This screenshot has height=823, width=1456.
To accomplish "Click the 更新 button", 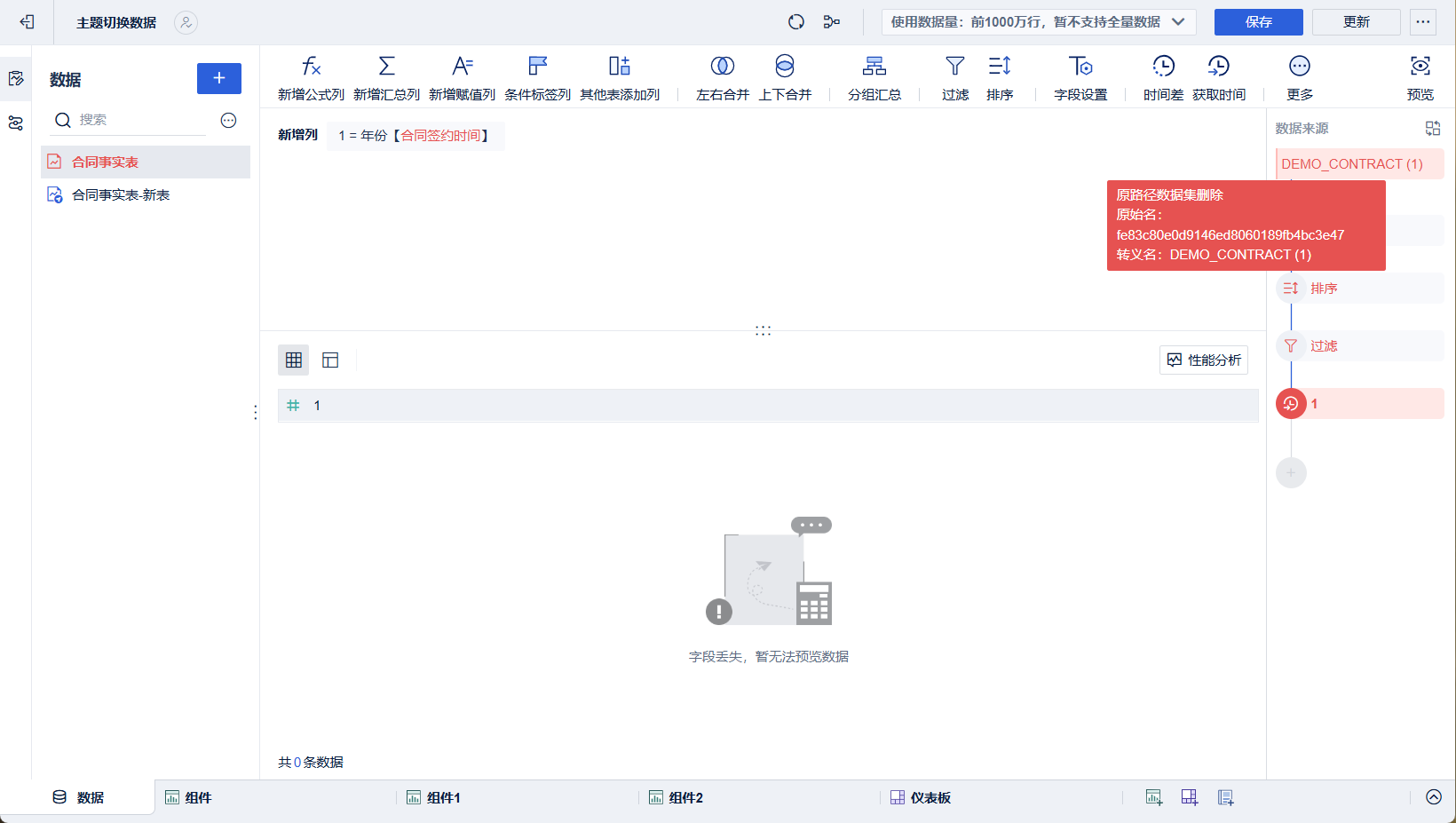I will (1357, 22).
